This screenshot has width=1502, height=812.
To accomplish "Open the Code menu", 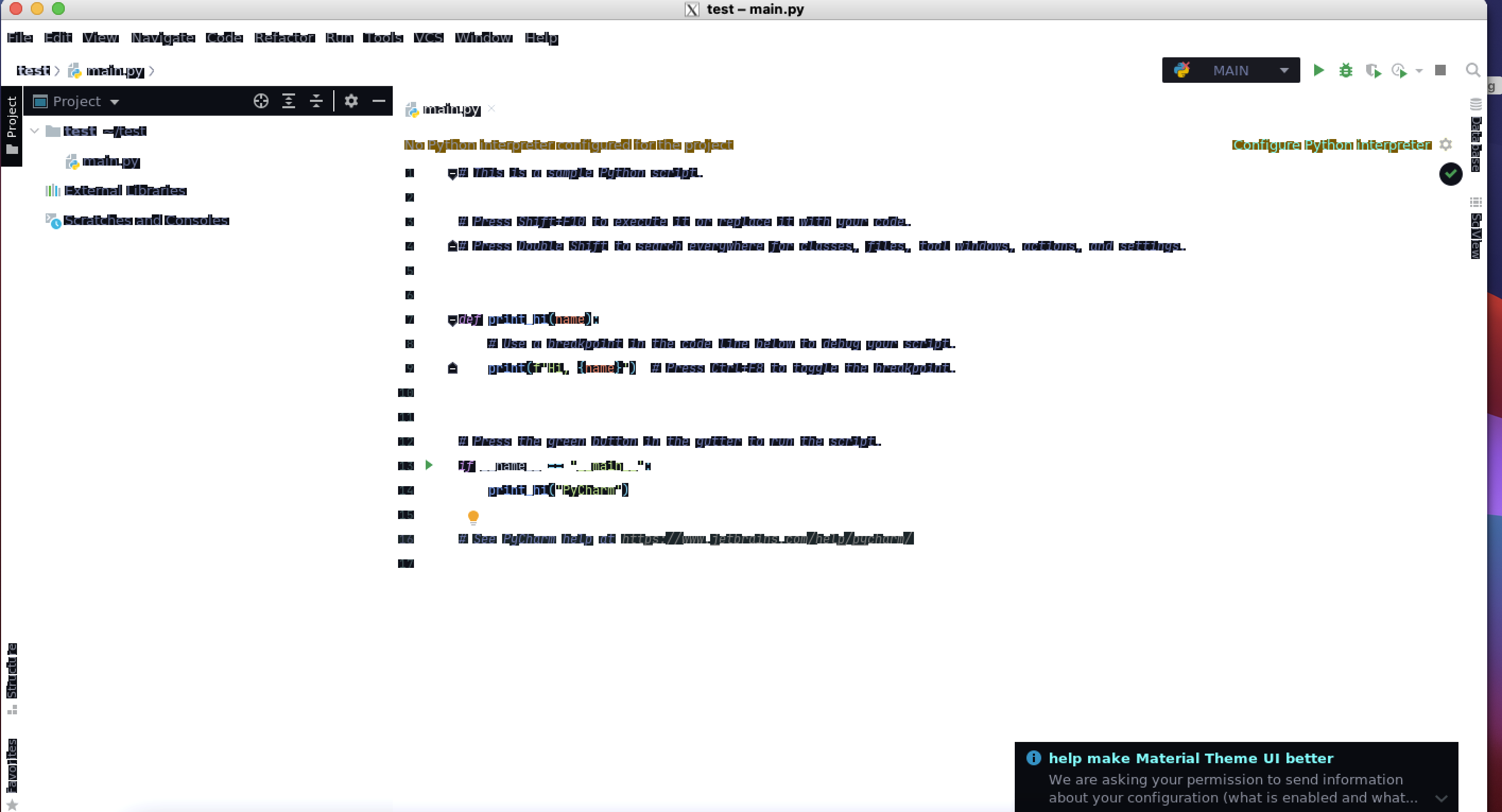I will click(224, 37).
